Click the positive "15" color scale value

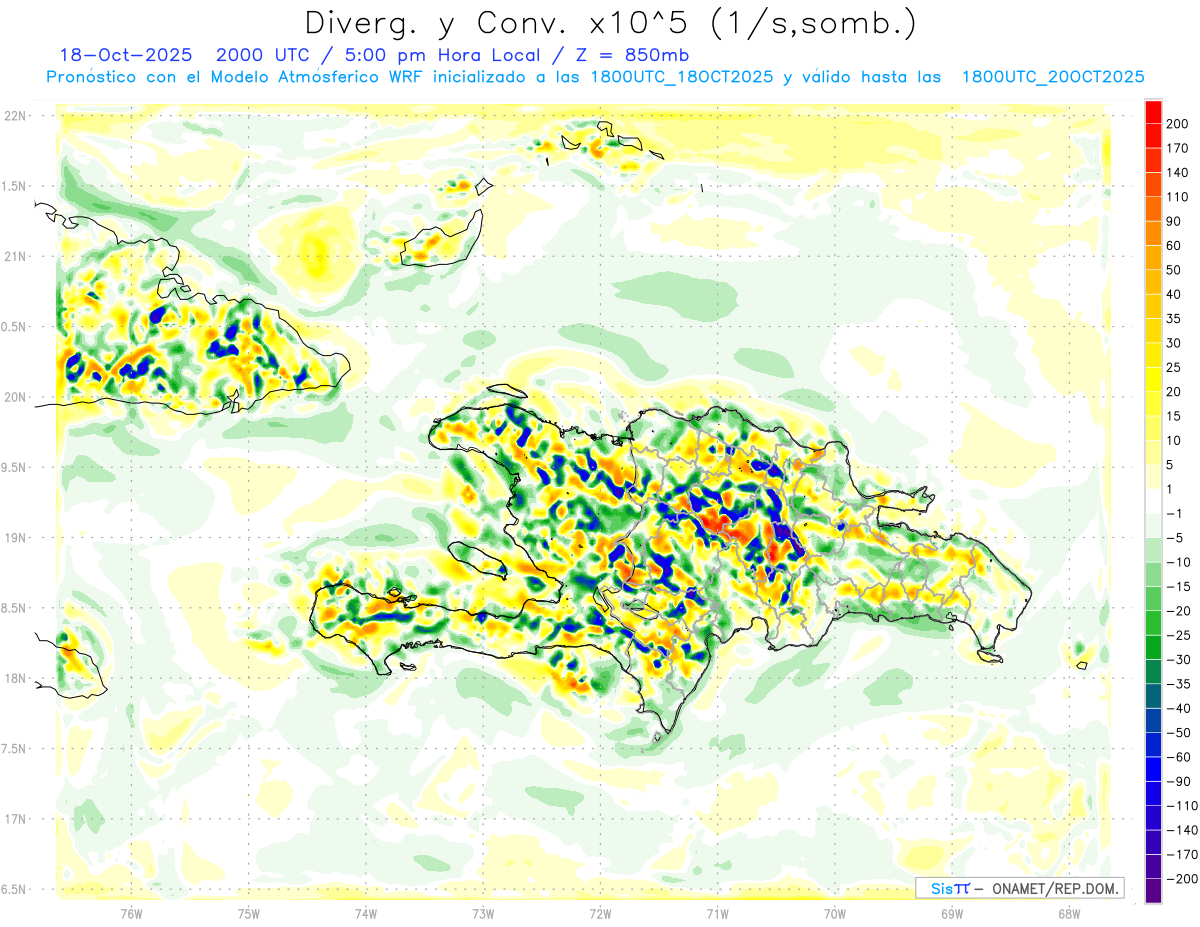[1174, 416]
